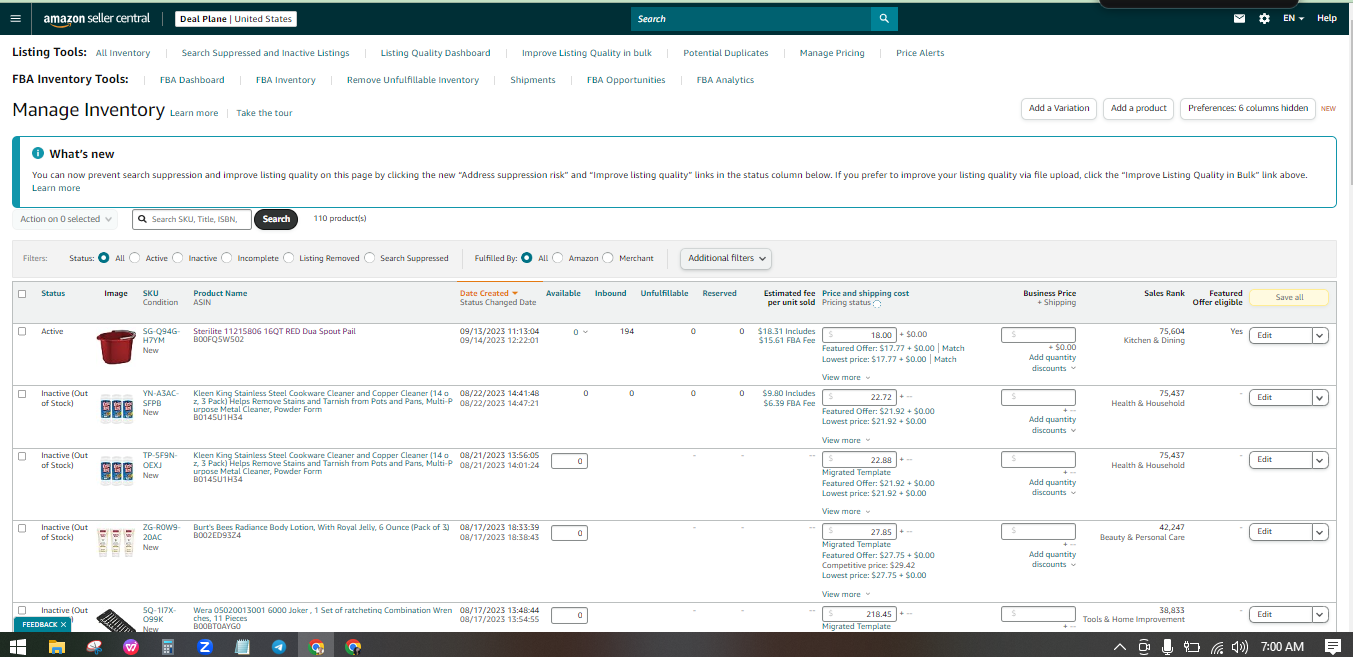Expand Additional filters dropdown

pos(727,258)
